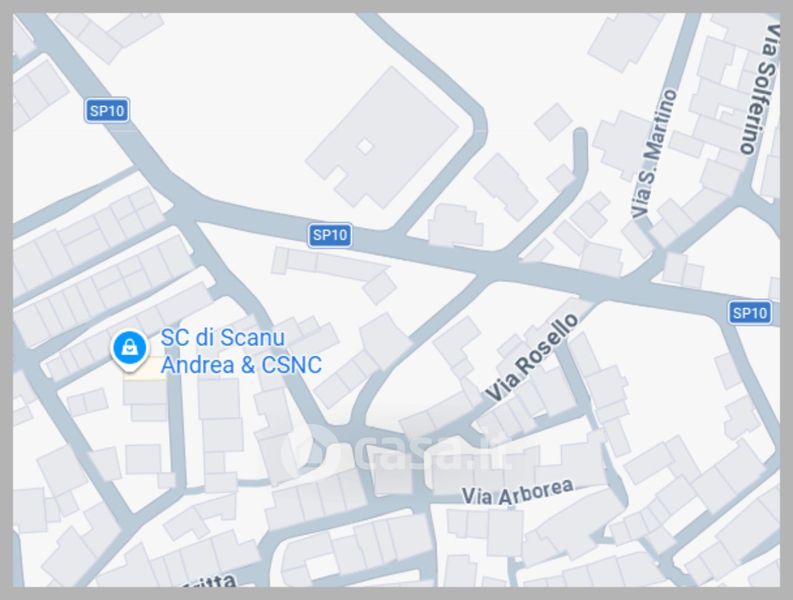This screenshot has width=793, height=600.
Task: Click the Via S. Martino street label
Action: pyautogui.click(x=654, y=154)
